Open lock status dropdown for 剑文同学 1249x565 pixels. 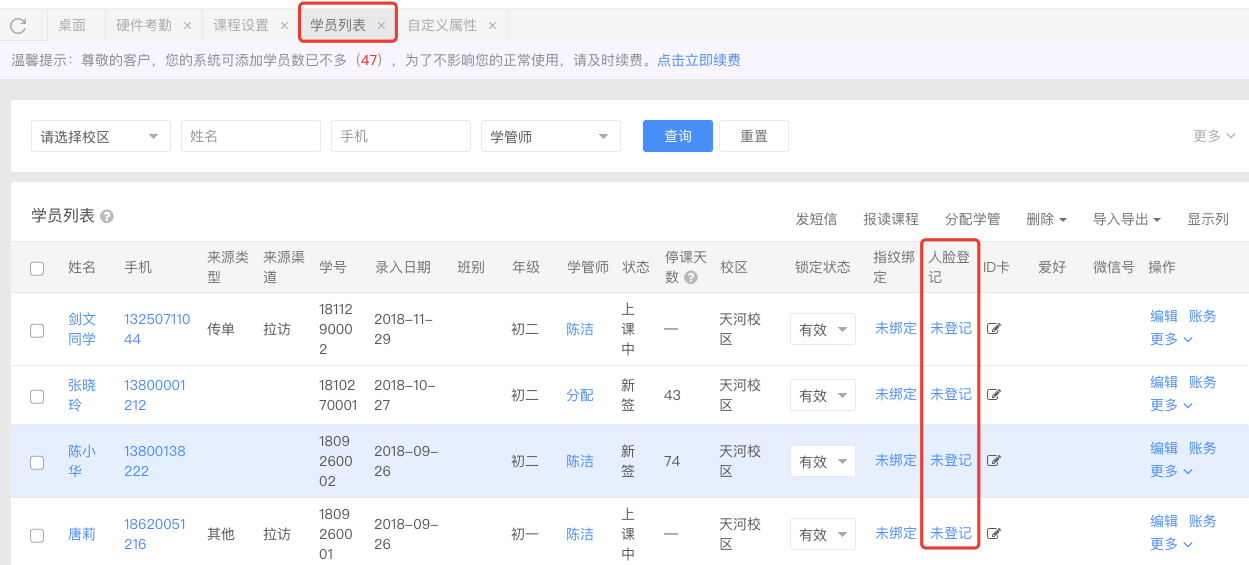[823, 329]
